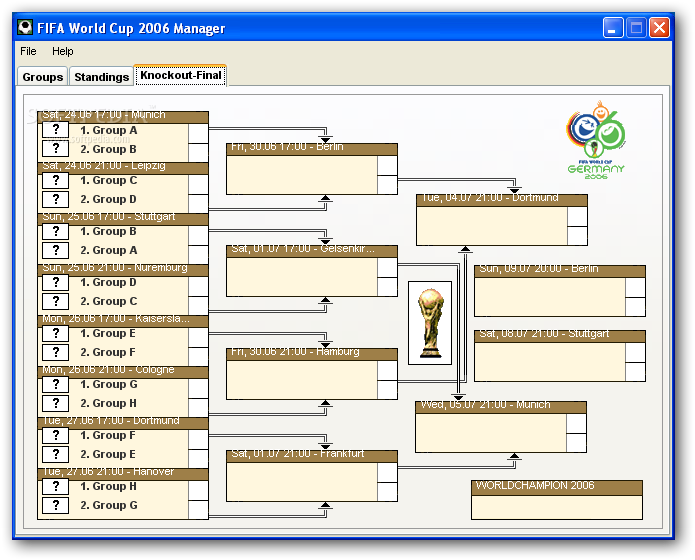Minimize the World Cup Manager window
Screen dimensions: 695x560
point(613,28)
